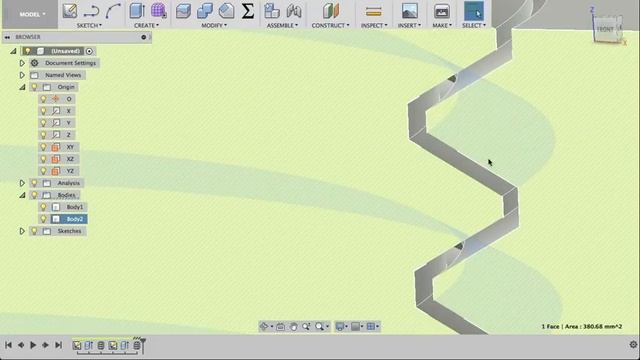Click the Insert image icon

tap(409, 11)
